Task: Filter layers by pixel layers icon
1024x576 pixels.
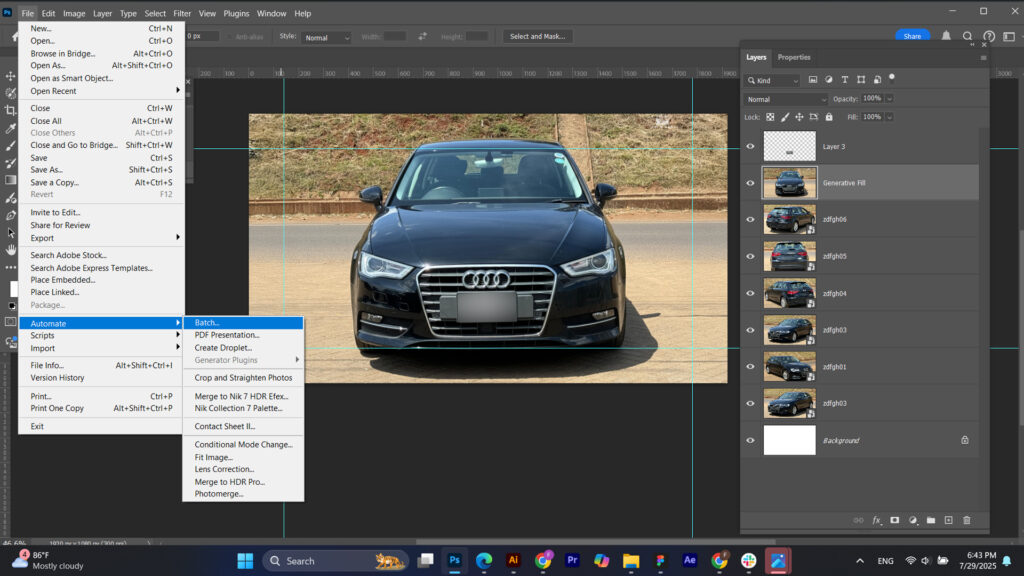Action: [812, 80]
